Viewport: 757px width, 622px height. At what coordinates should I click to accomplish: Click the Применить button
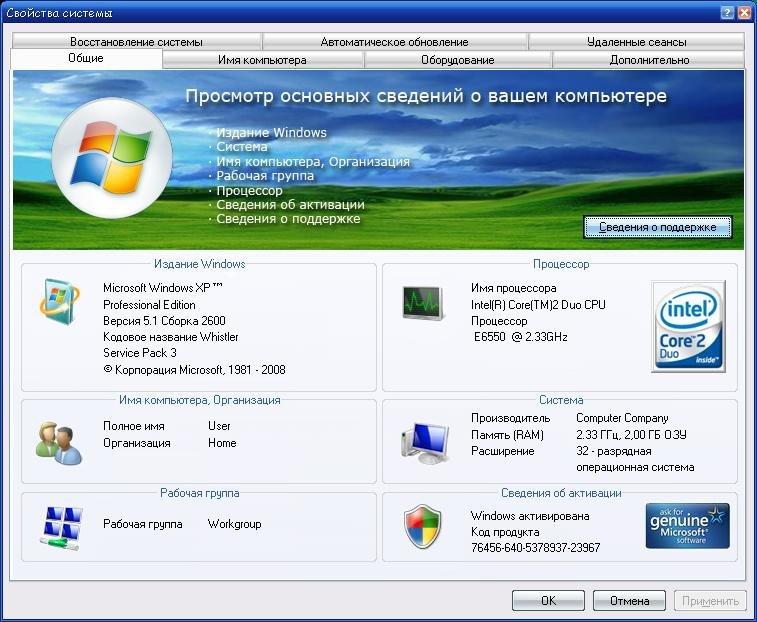[x=710, y=601]
